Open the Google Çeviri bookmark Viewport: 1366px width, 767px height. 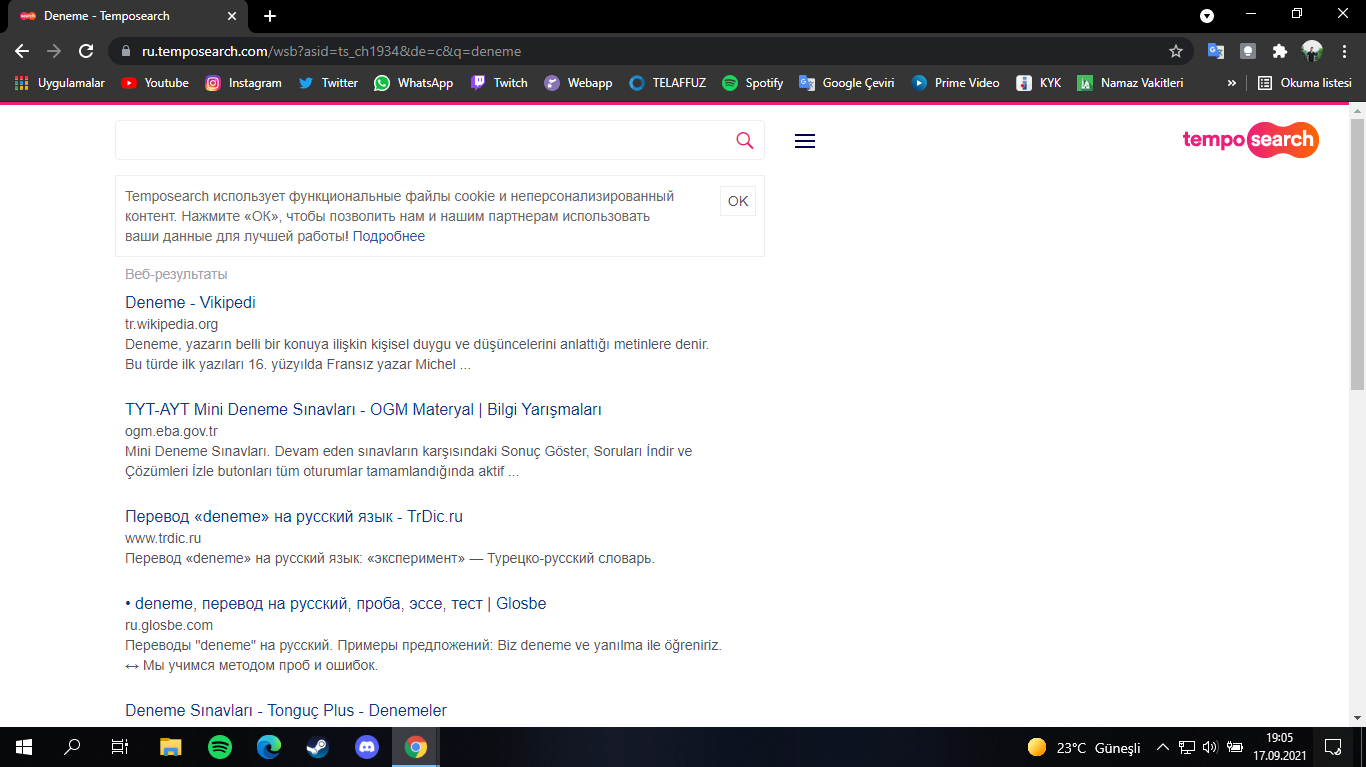tap(846, 83)
